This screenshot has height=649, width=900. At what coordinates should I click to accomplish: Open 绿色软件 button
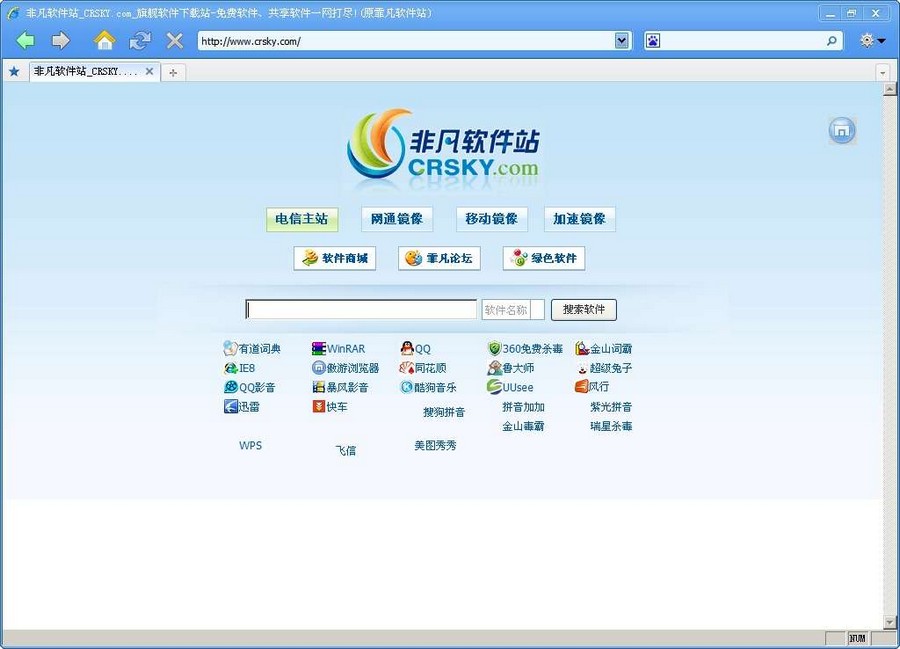pos(544,258)
